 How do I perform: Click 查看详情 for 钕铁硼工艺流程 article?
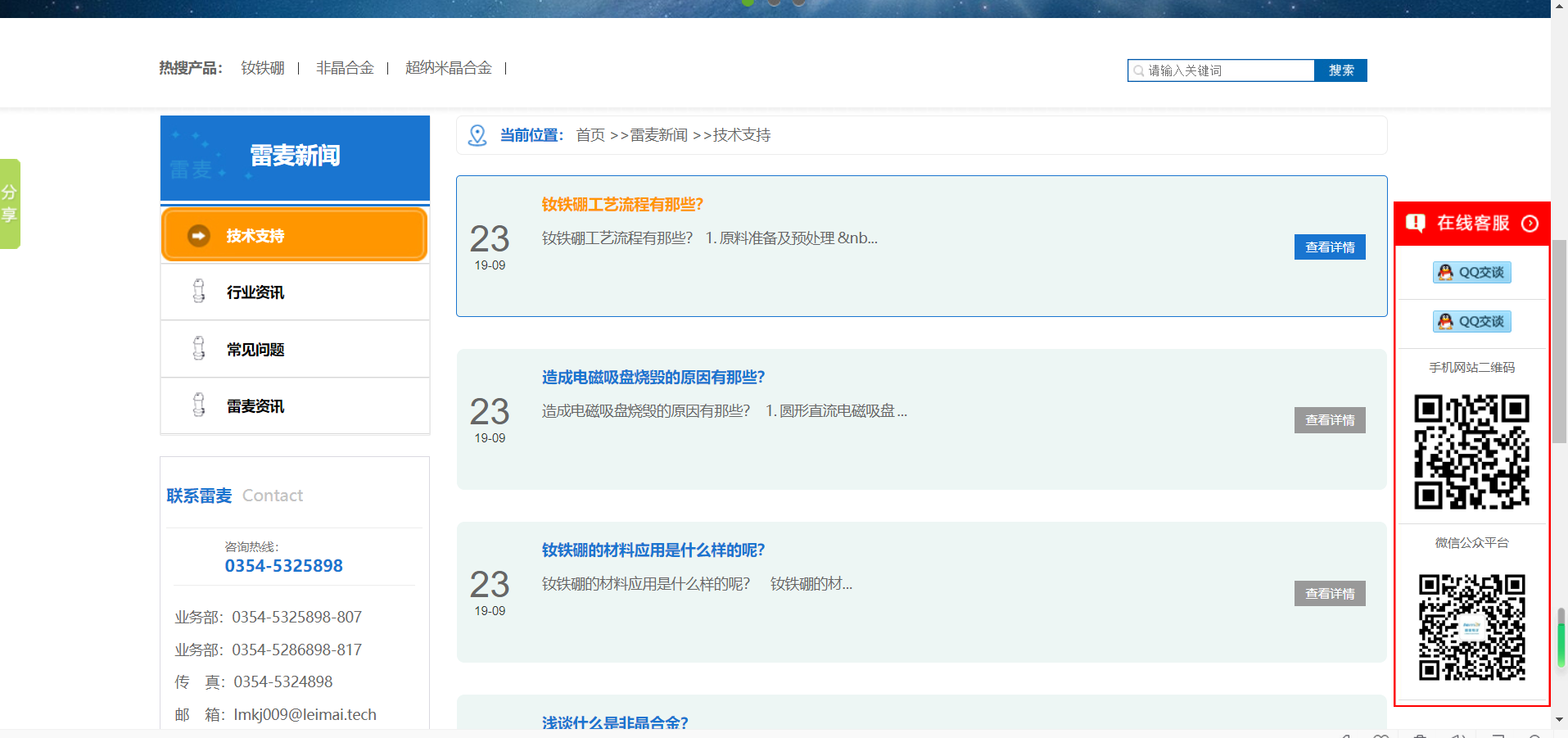coord(1330,247)
